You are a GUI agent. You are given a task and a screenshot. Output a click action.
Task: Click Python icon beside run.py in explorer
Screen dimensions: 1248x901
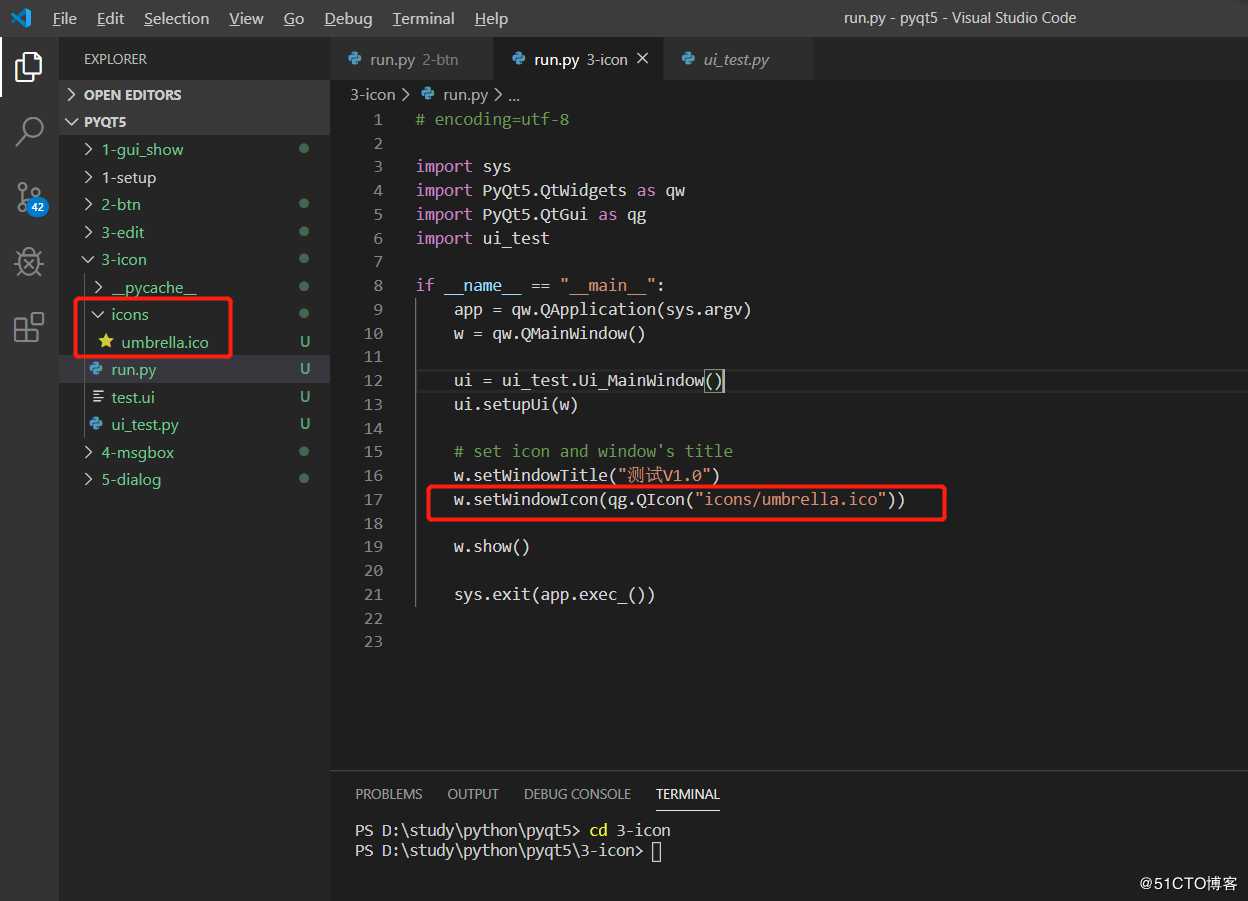click(97, 369)
